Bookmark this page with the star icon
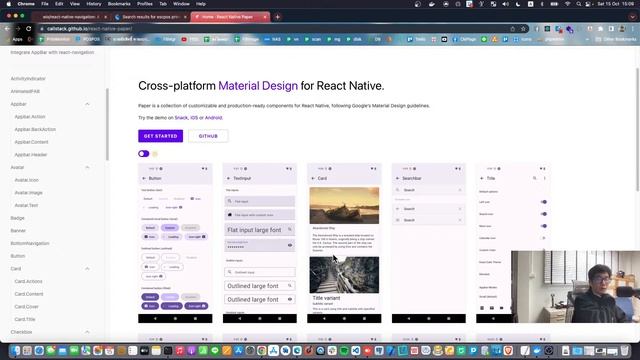This screenshot has height=360, width=640. click(x=523, y=29)
